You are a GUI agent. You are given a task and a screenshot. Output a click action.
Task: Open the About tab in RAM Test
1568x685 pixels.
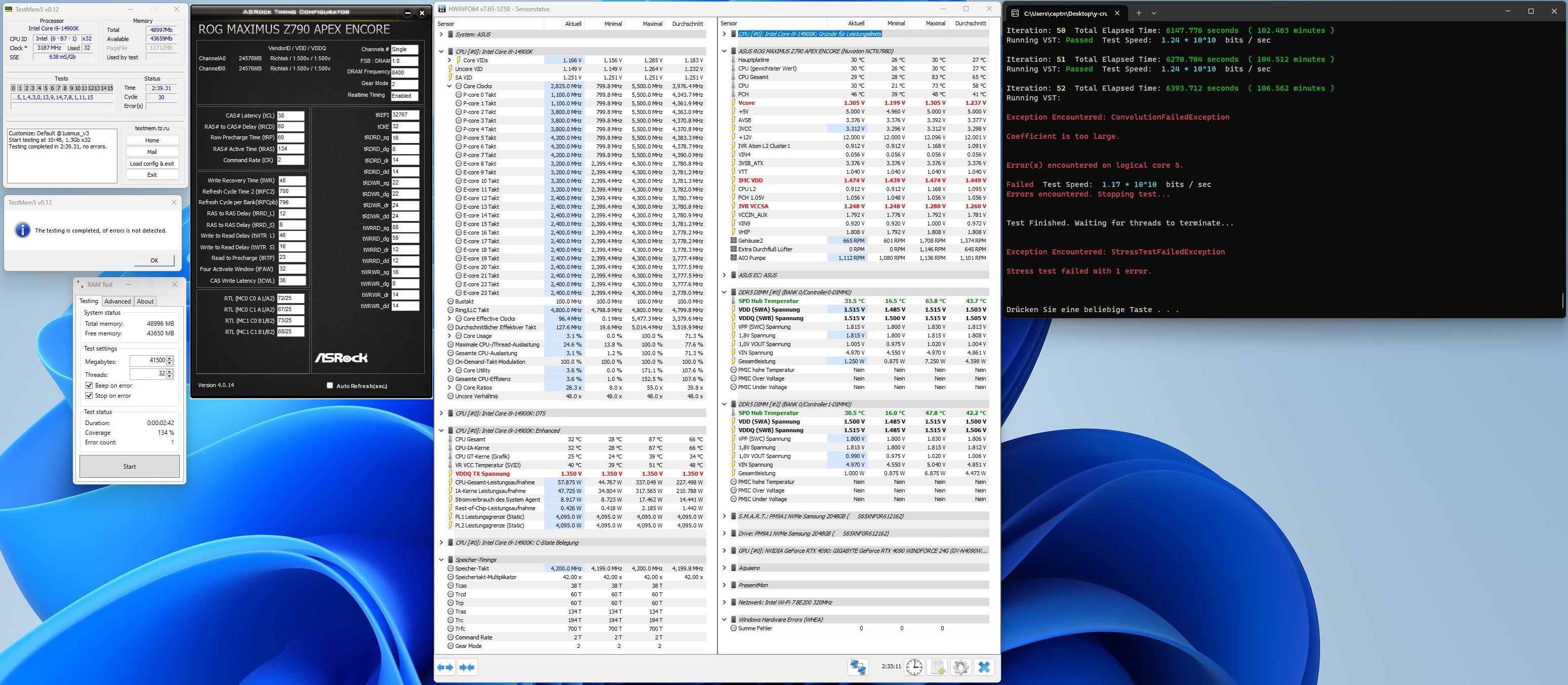coord(145,301)
